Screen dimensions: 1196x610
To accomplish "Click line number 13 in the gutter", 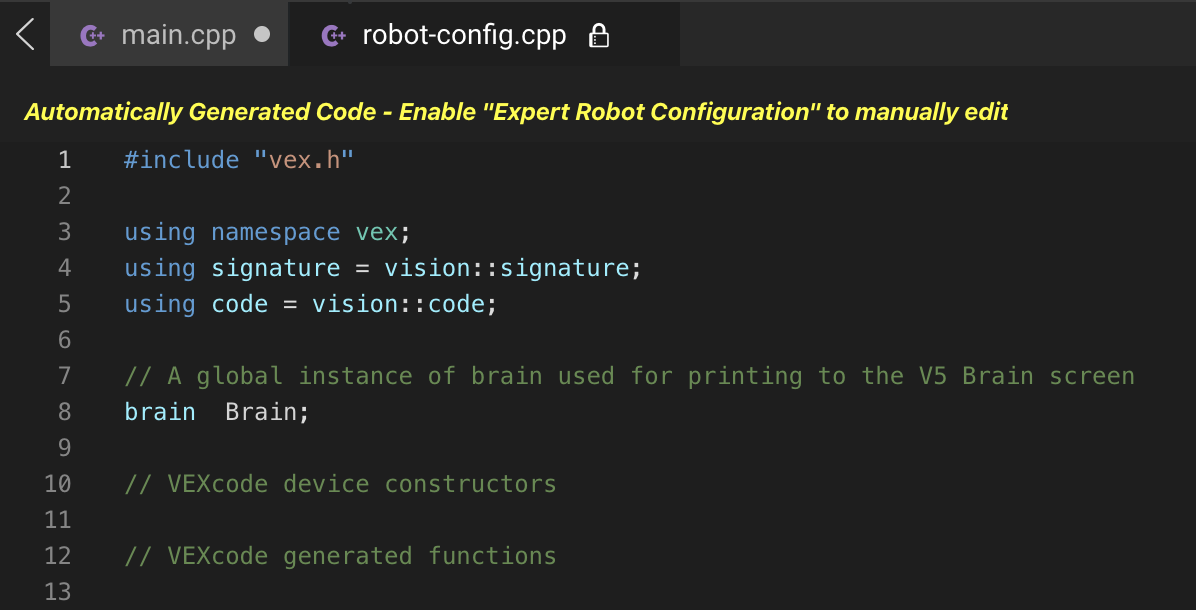I will pos(57,591).
